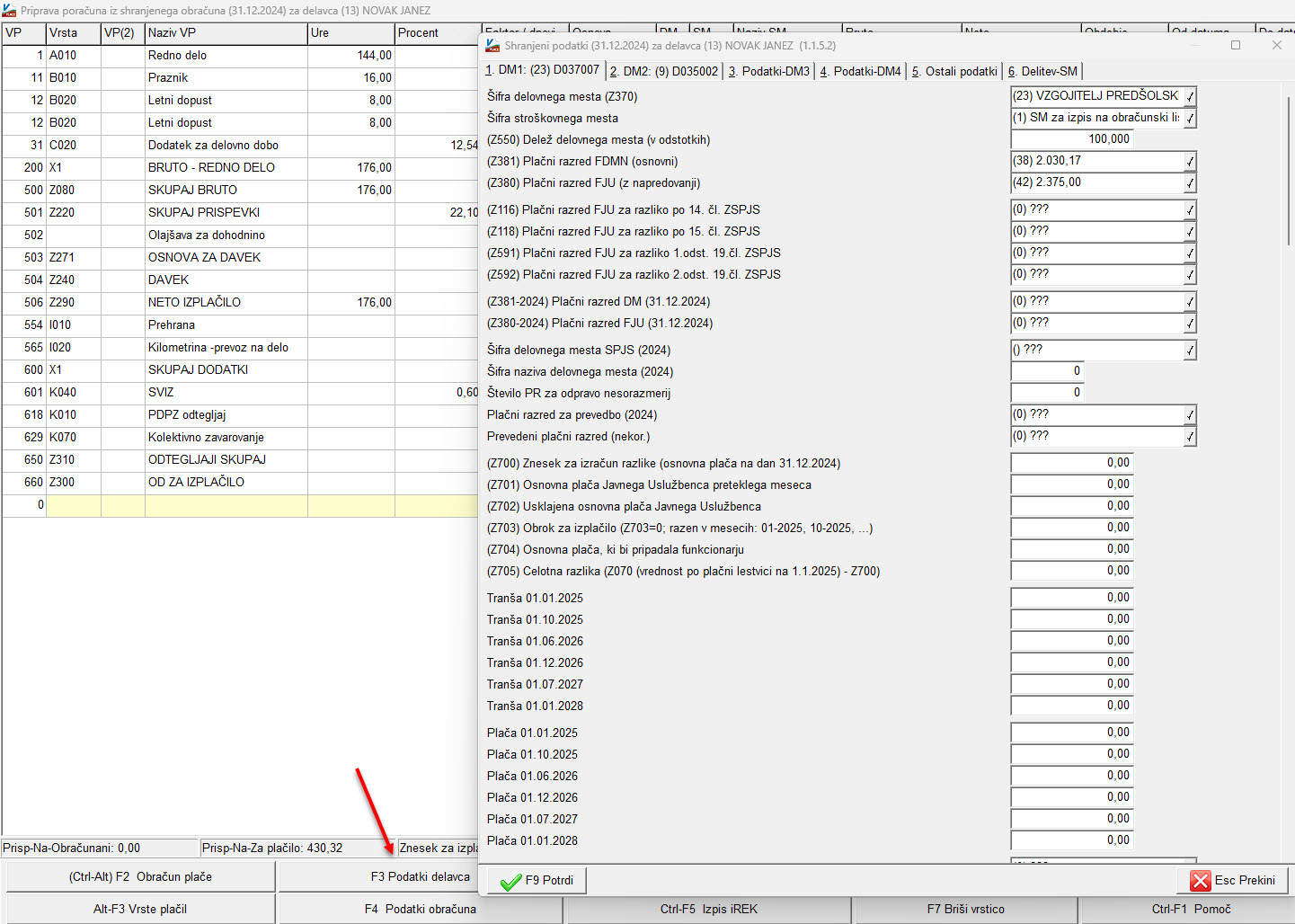Click the Vrsta column header

[74, 33]
